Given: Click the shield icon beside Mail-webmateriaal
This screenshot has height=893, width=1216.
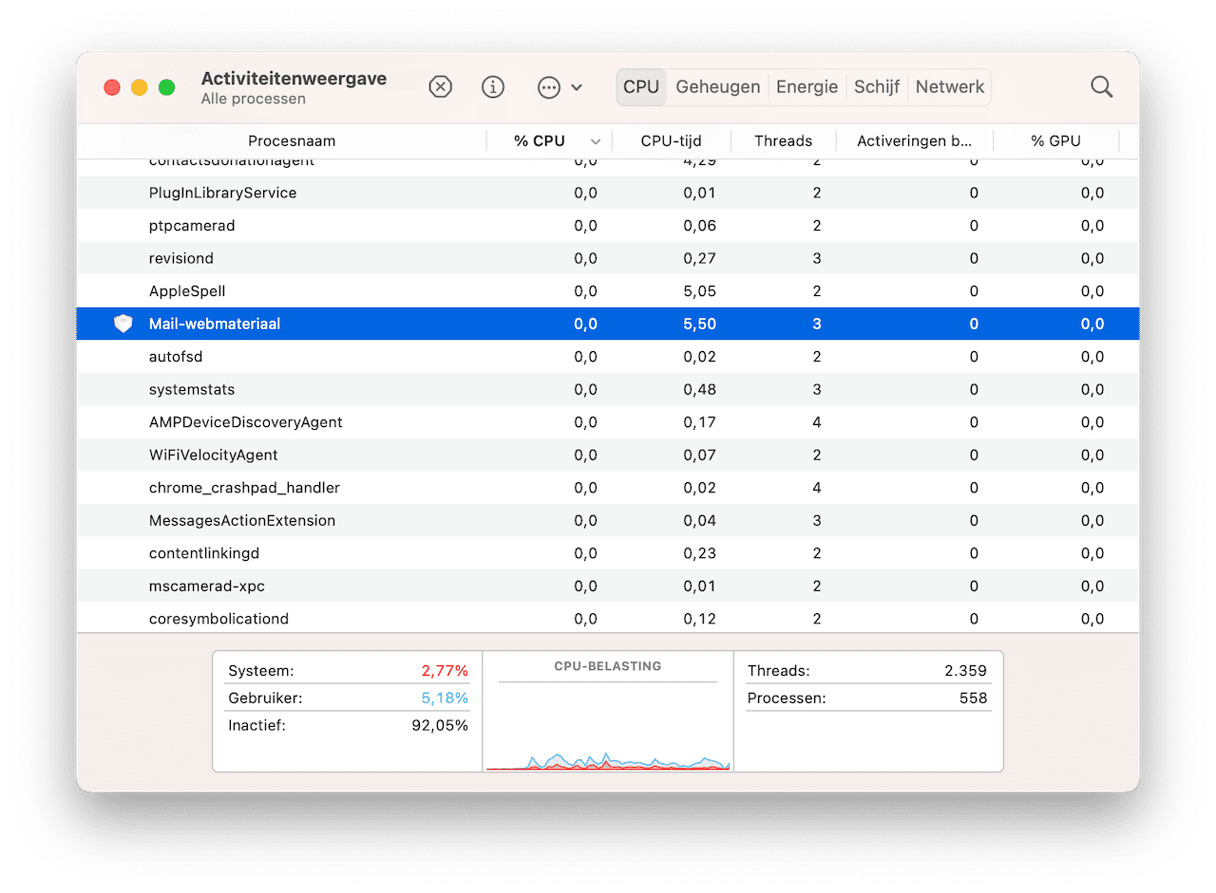Looking at the screenshot, I should click(x=123, y=324).
